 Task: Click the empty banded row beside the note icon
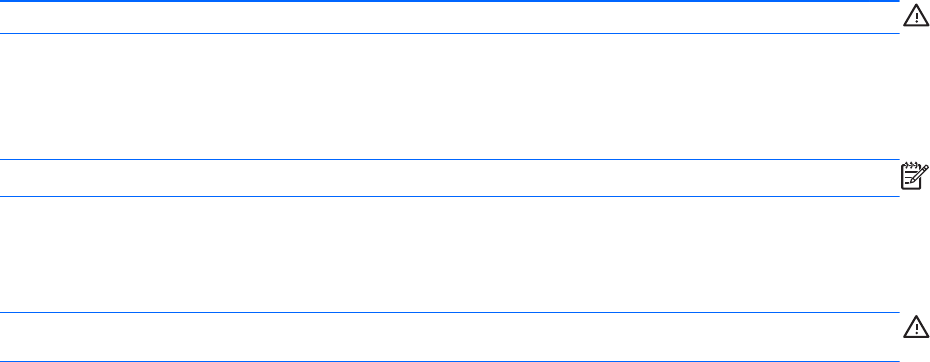pos(450,178)
